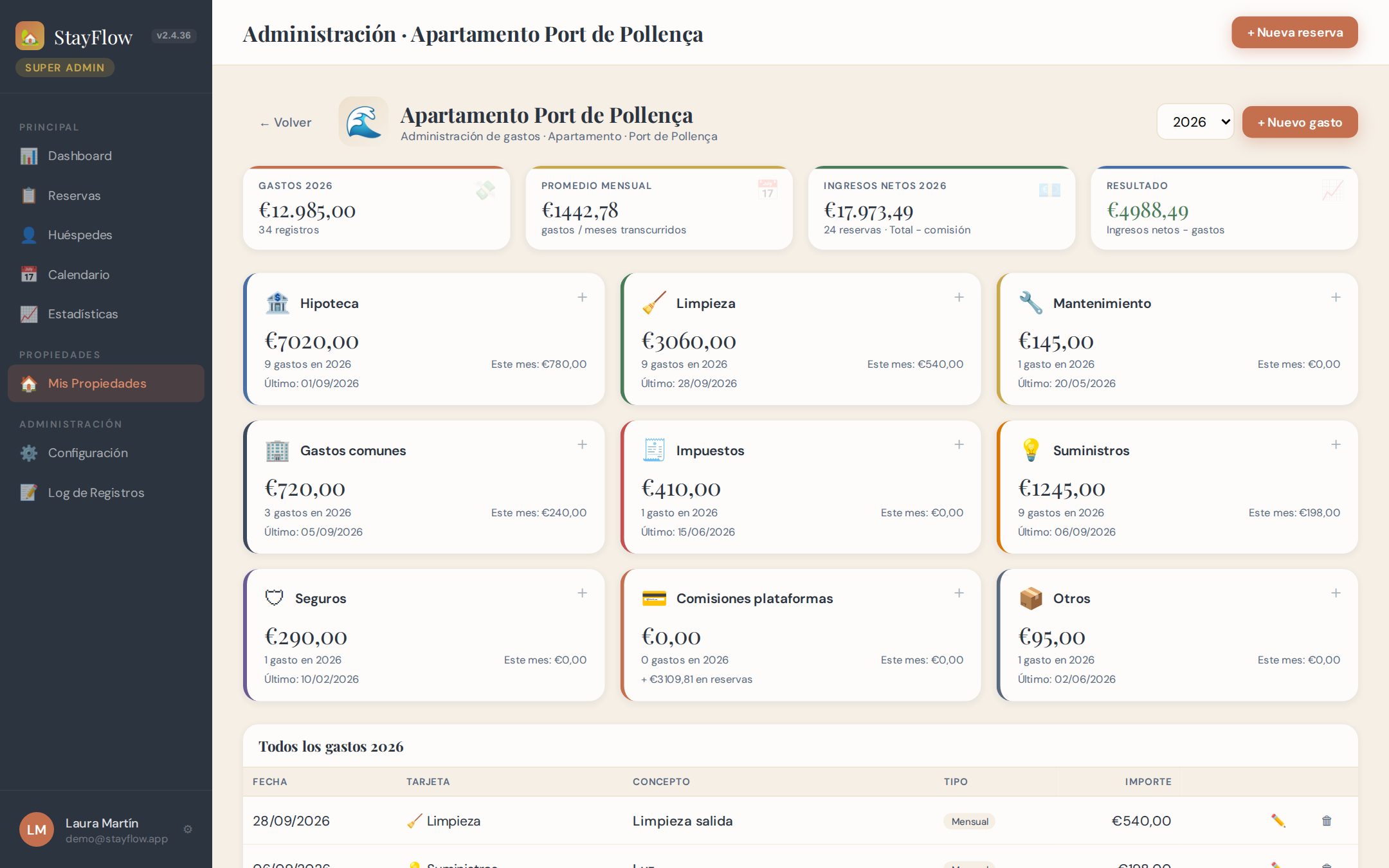Viewport: 1389px width, 868px height.
Task: Click the Volver back link
Action: [x=286, y=122]
